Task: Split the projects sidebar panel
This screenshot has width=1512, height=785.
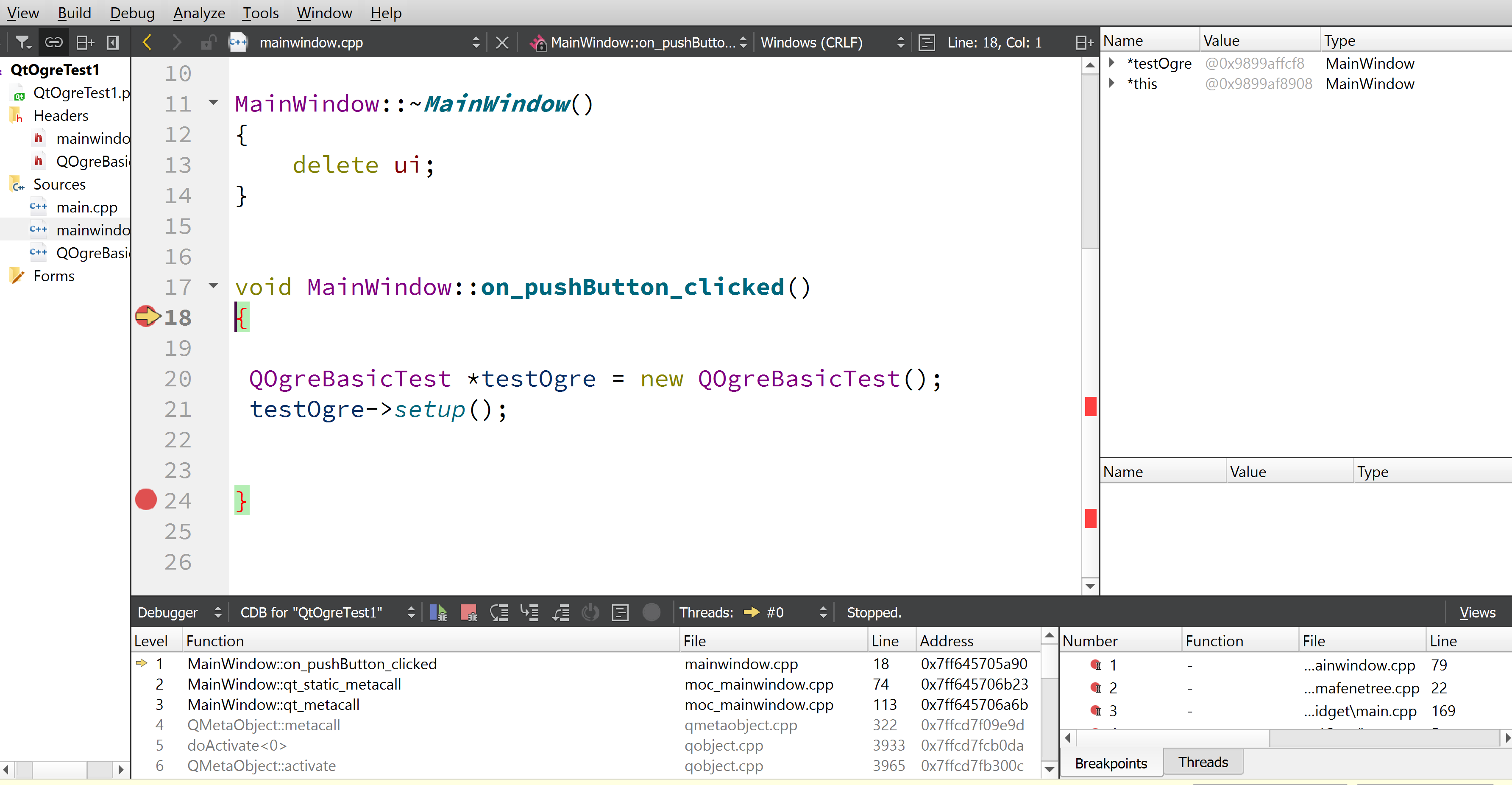Action: [85, 42]
